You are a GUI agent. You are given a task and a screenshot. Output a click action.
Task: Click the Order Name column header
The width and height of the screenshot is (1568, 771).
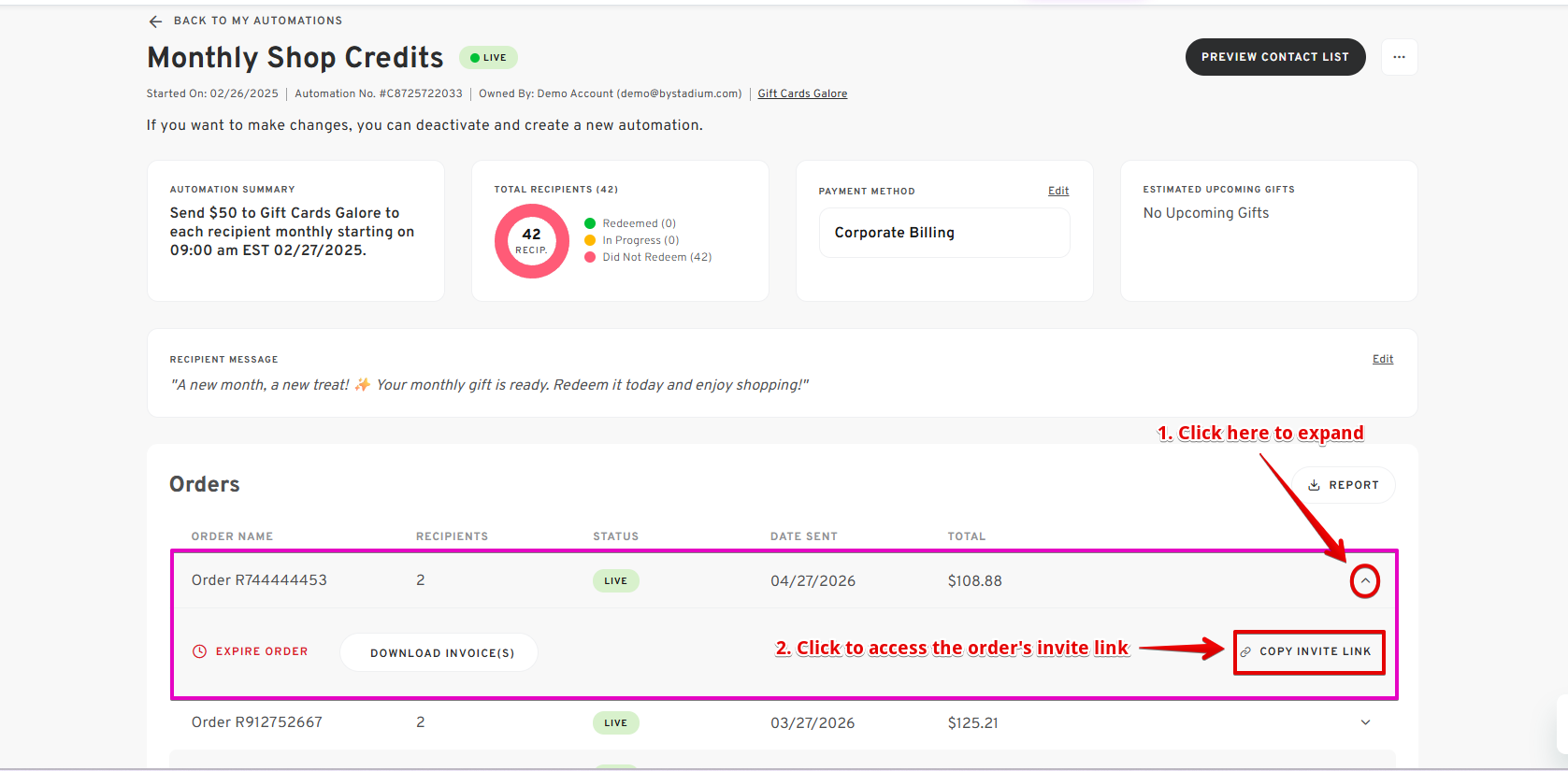(232, 536)
